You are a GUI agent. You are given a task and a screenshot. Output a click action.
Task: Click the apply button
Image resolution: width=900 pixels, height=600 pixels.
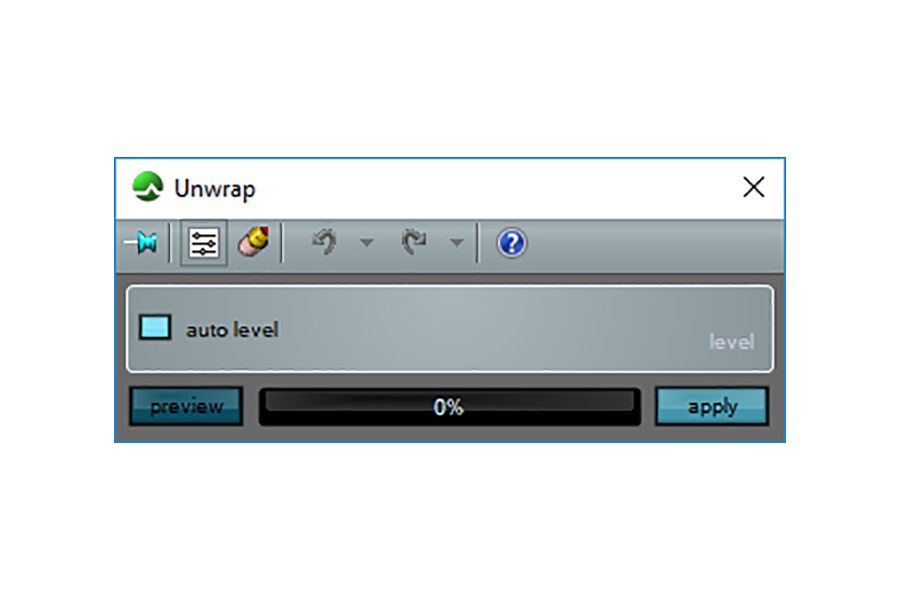point(712,407)
